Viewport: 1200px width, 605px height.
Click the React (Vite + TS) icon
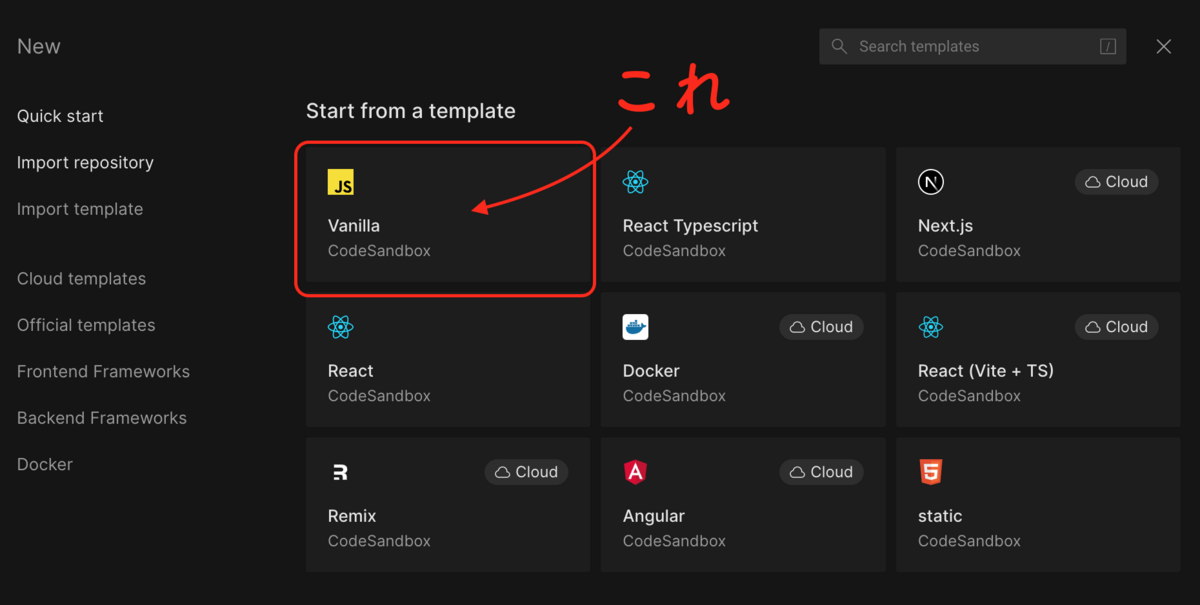click(x=931, y=326)
